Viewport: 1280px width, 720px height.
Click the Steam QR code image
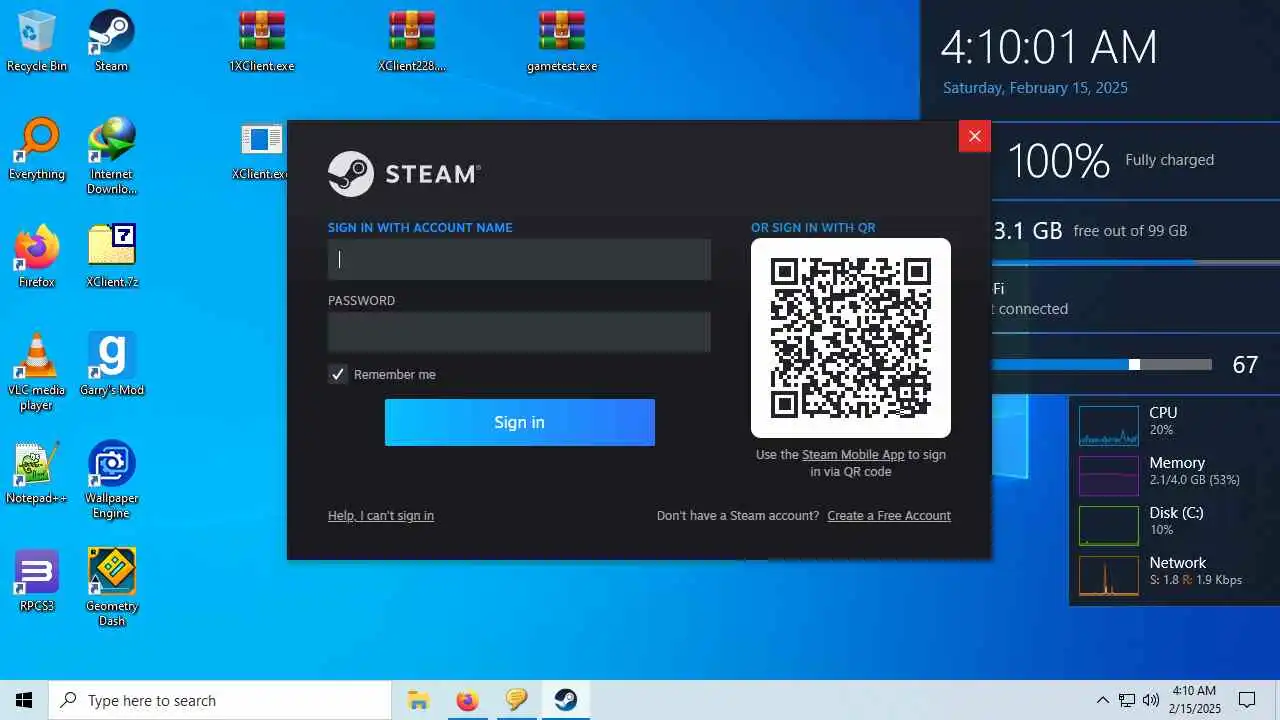pos(851,338)
